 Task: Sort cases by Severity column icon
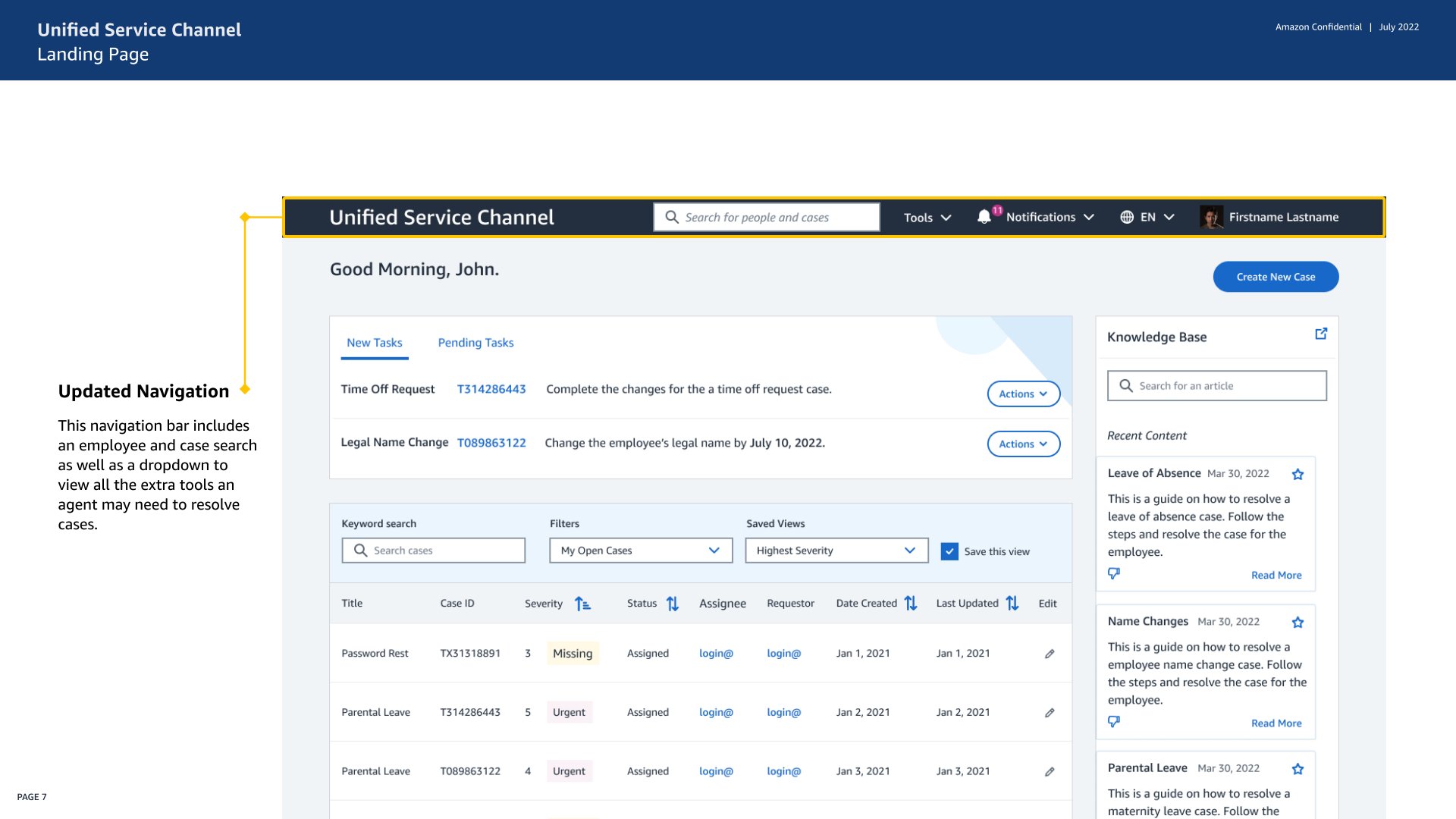pos(582,604)
